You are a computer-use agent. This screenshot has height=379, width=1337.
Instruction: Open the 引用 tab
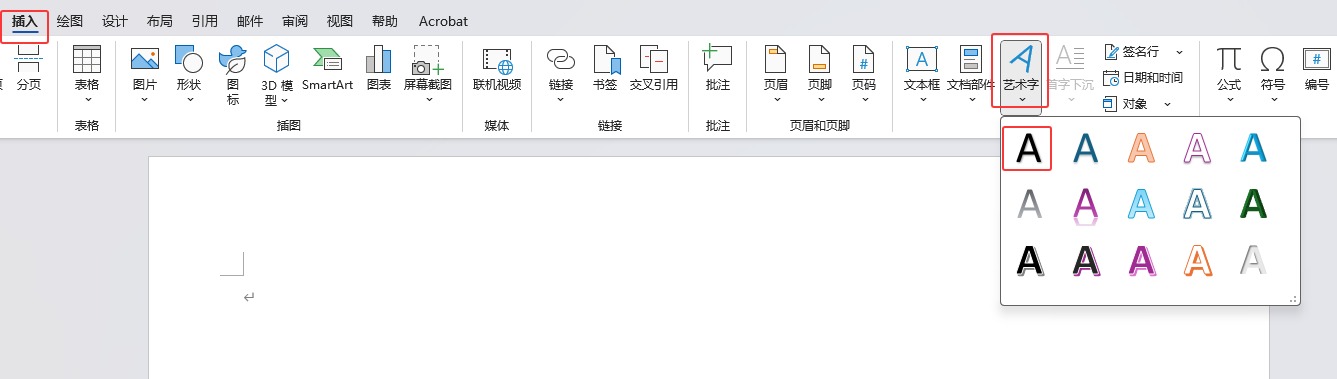[204, 21]
